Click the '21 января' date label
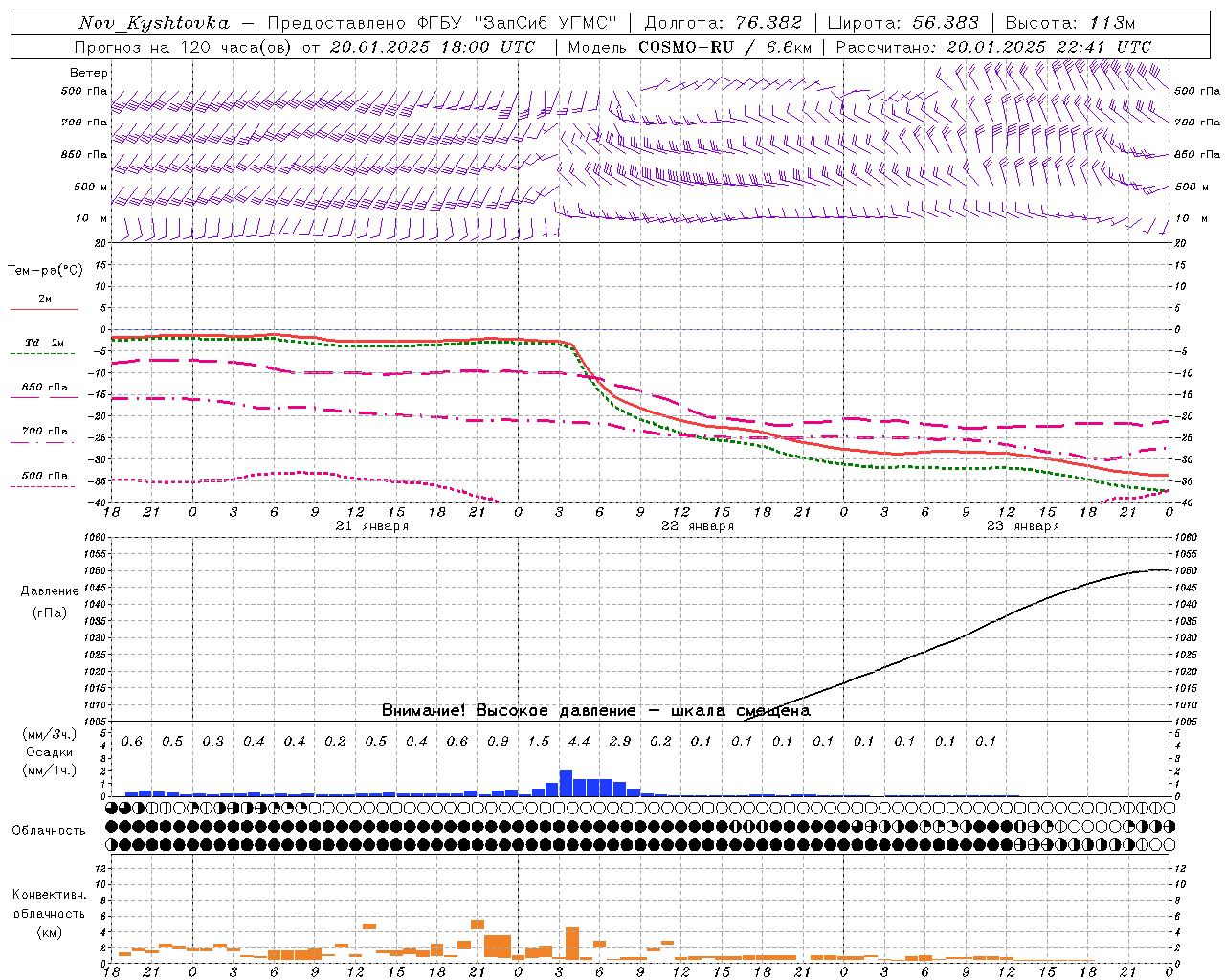 tap(372, 526)
